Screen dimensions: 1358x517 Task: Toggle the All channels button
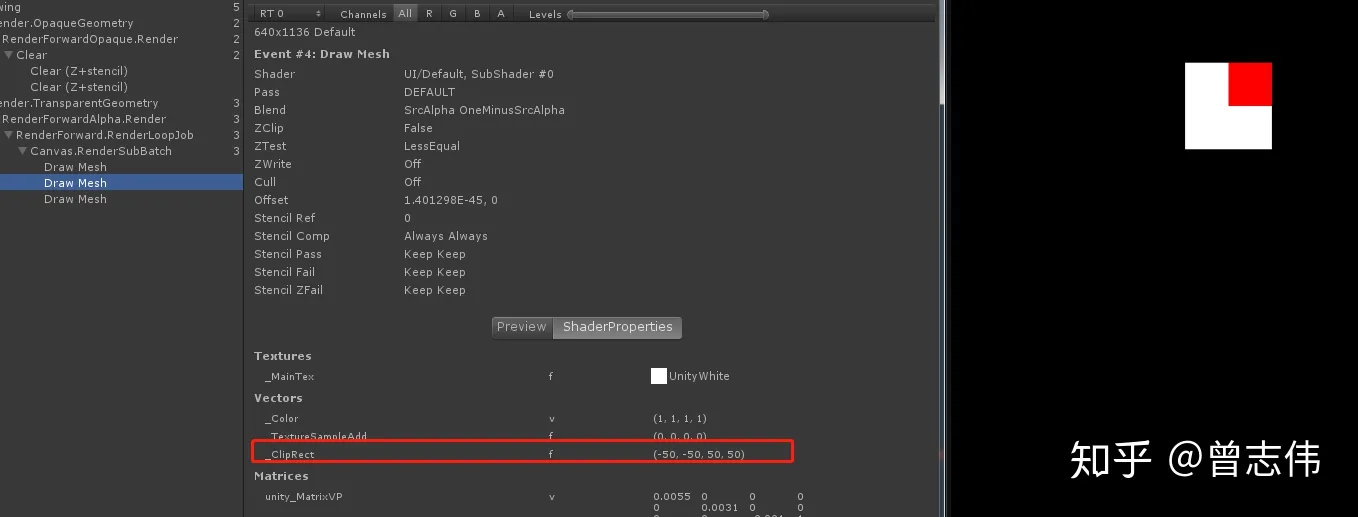(405, 14)
